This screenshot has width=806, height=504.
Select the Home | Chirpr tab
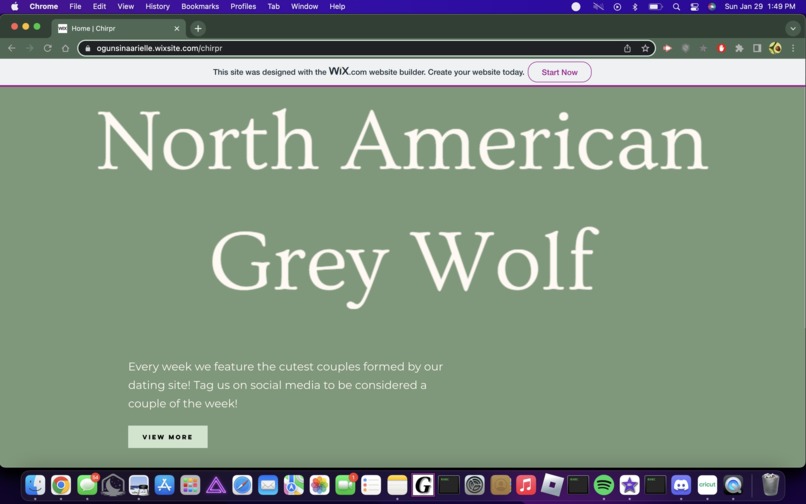pos(118,28)
